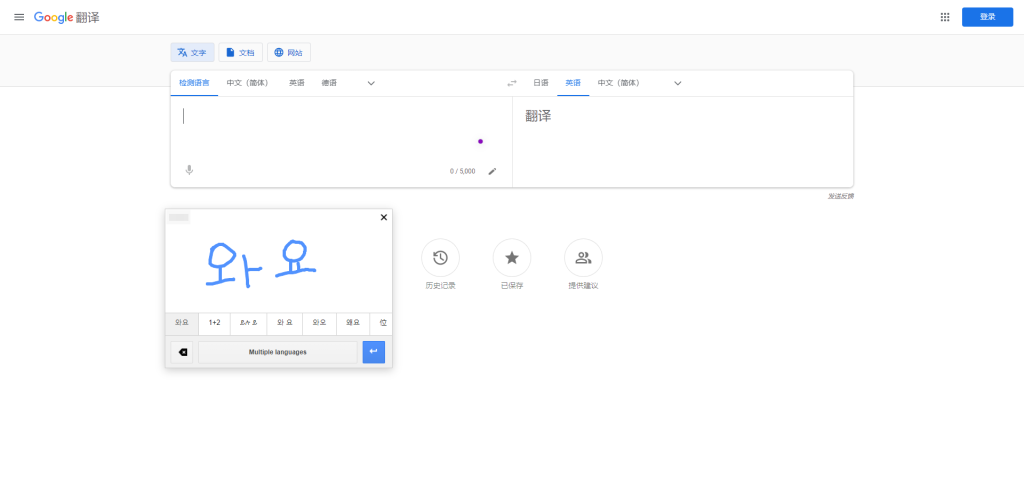Screen dimensions: 1024x500
Task: Switch to 网站 website translation
Action: click(289, 52)
